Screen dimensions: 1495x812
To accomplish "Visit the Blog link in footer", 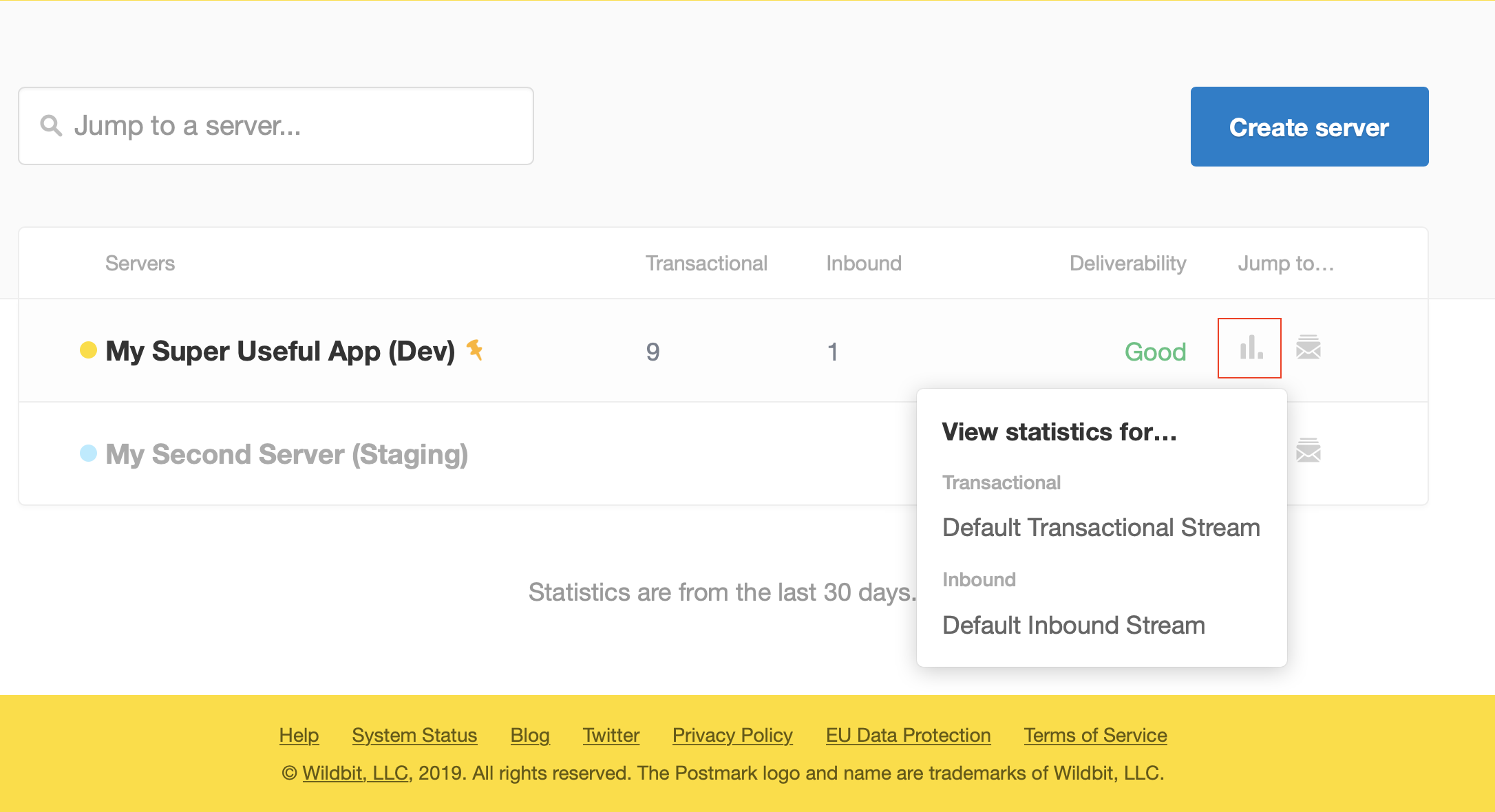I will [530, 736].
